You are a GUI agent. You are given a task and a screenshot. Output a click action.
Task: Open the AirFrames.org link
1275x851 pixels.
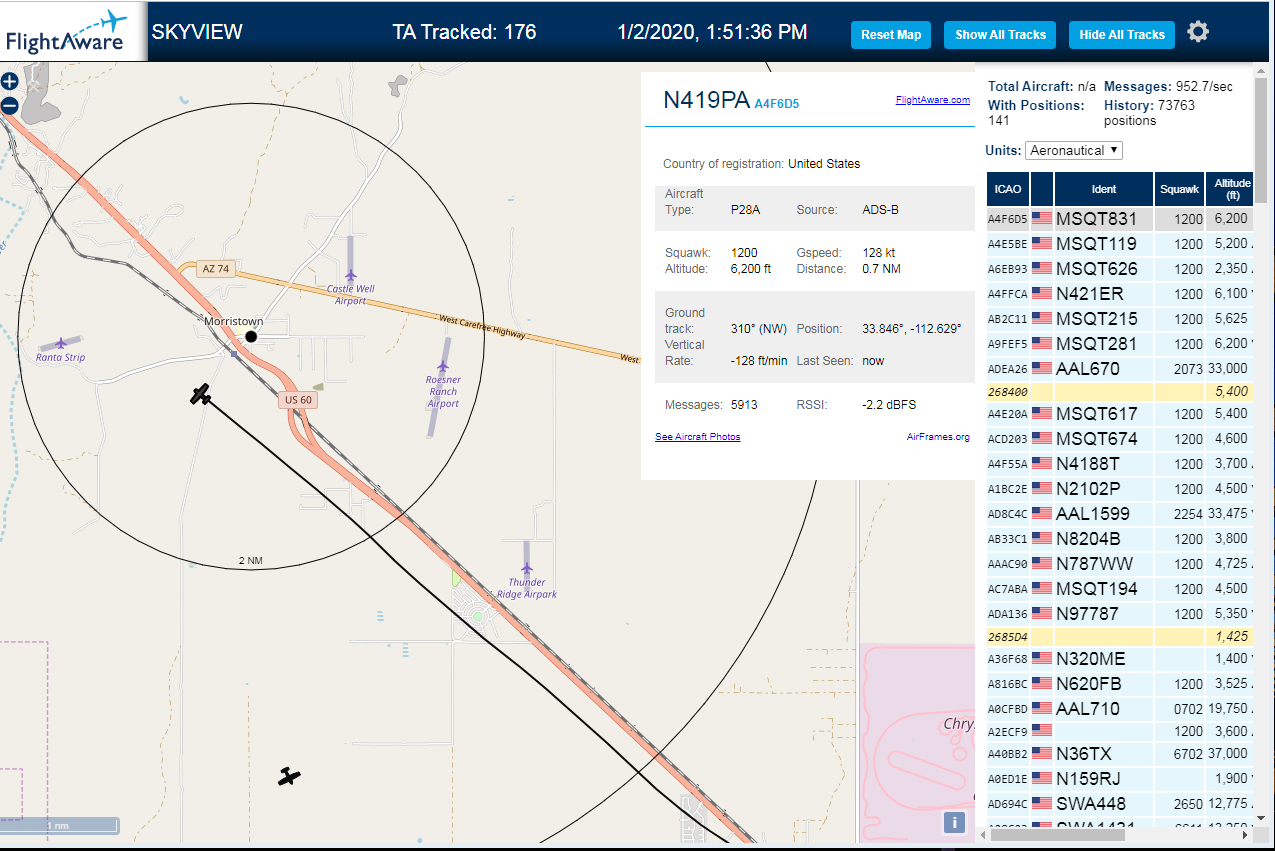pyautogui.click(x=938, y=437)
